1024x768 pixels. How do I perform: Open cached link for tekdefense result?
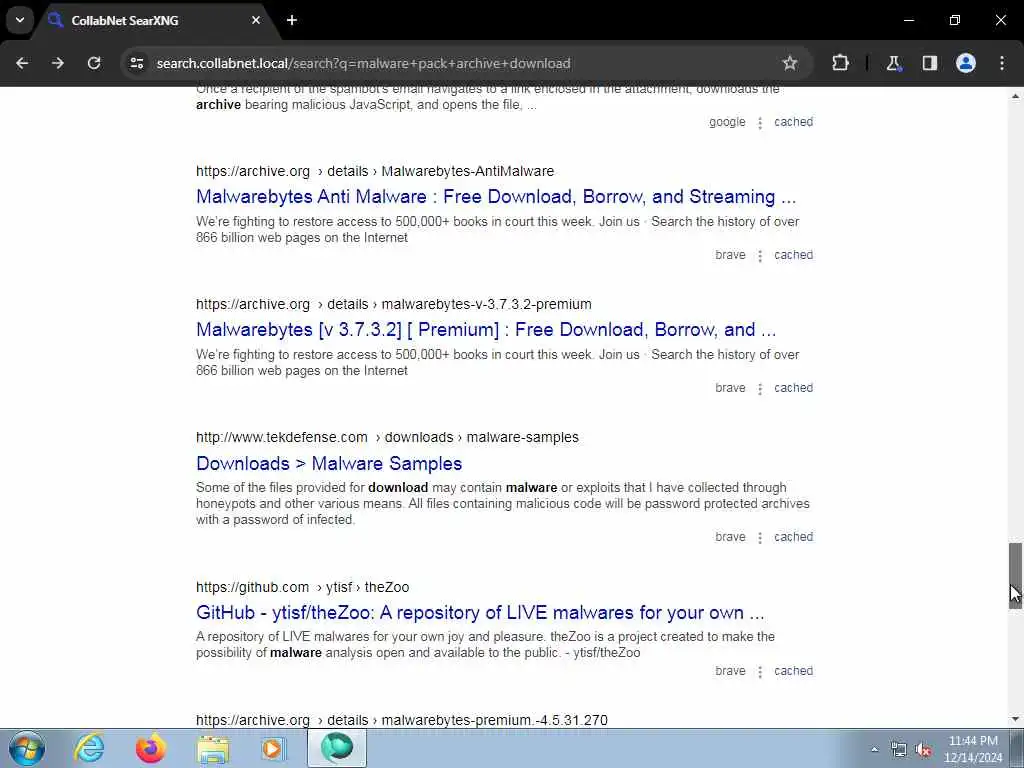pyautogui.click(x=793, y=537)
